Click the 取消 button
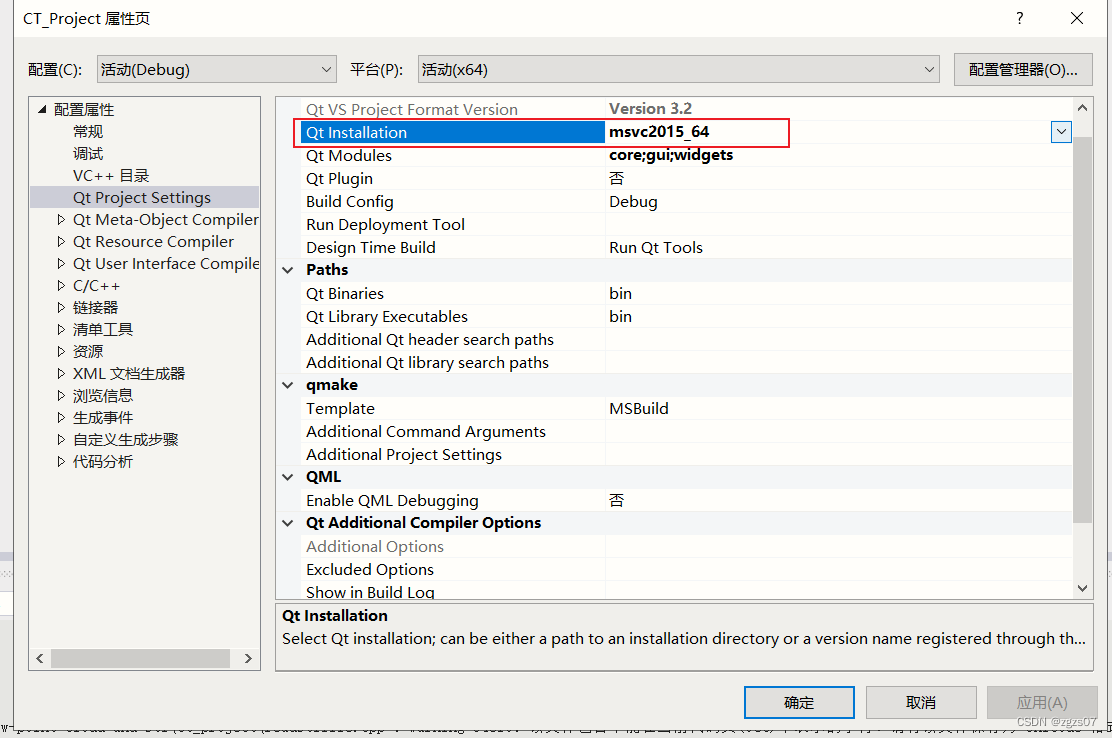1112x738 pixels. (920, 702)
